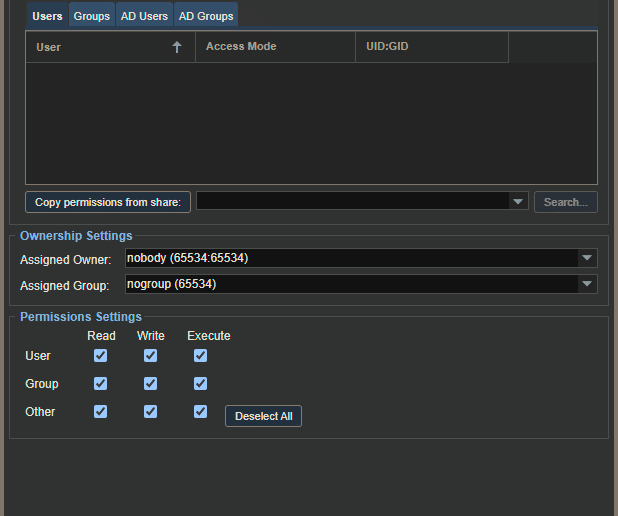
Task: Open the AD Groups tab
Action: tap(206, 15)
